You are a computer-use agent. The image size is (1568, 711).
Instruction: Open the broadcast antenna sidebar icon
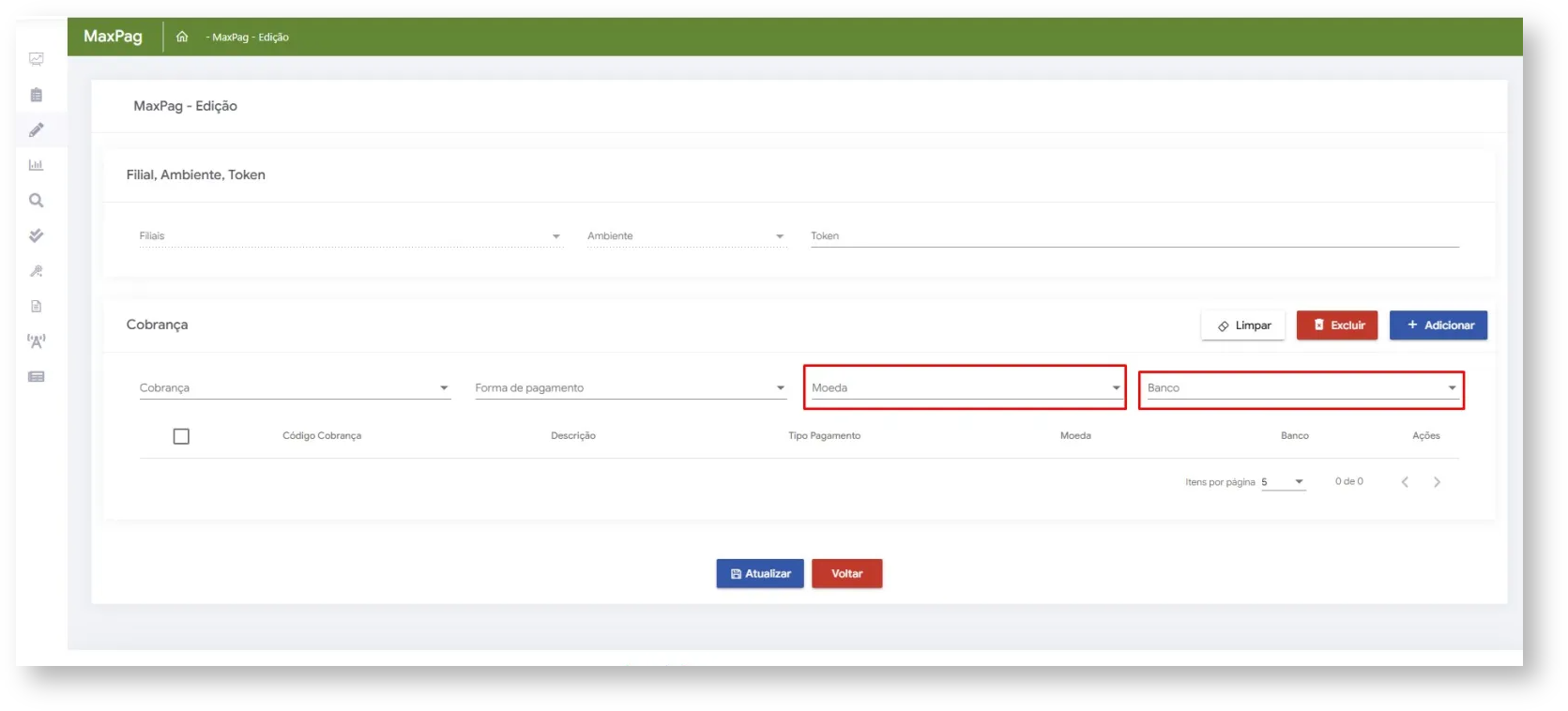tap(37, 341)
